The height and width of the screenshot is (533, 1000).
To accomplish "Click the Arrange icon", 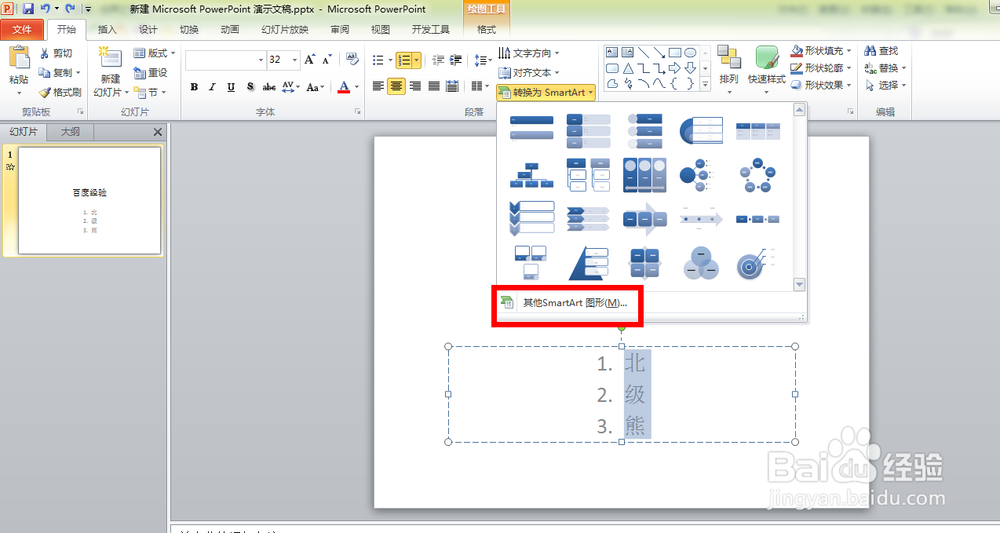I will coord(729,58).
